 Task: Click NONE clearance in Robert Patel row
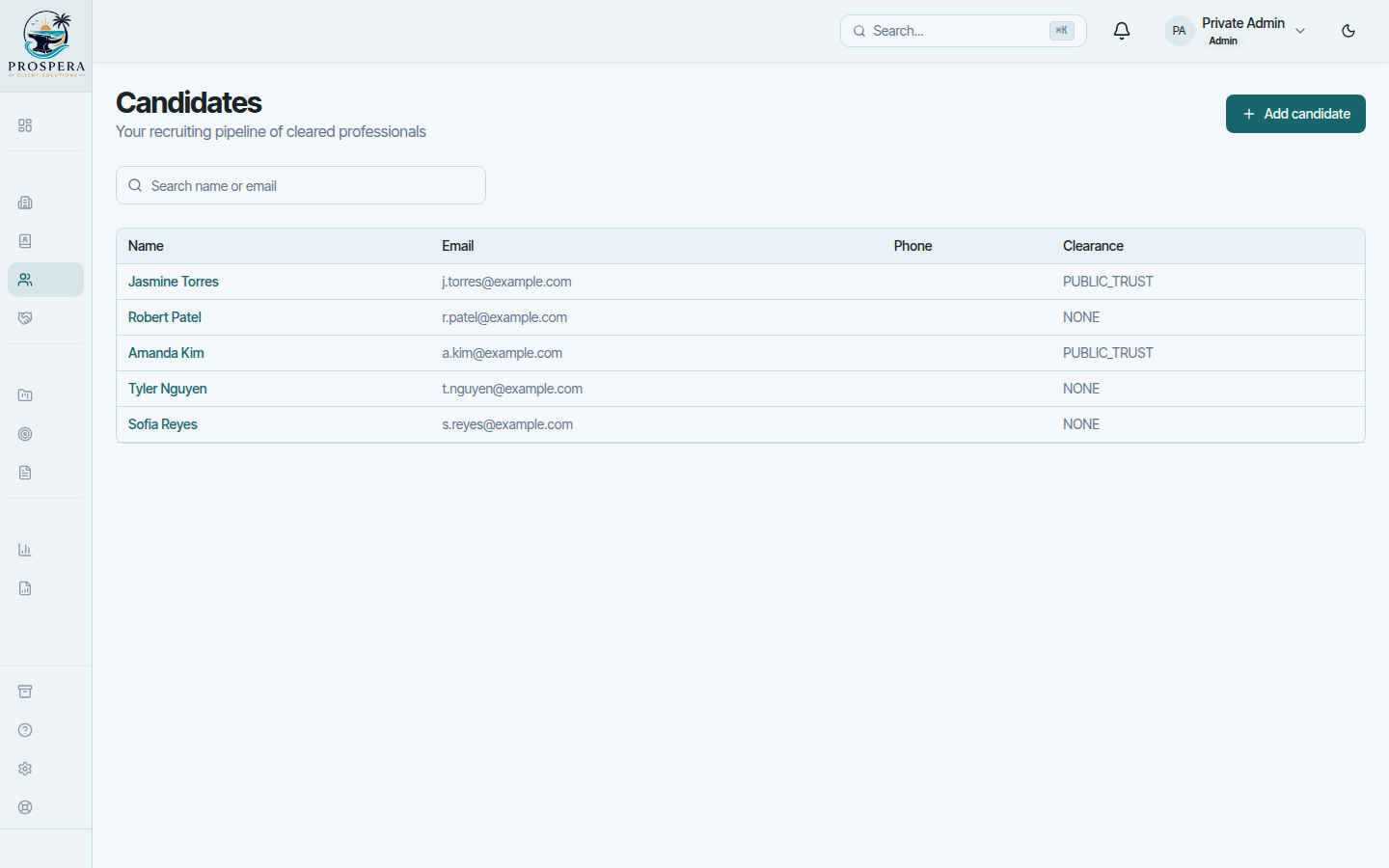pos(1081,317)
